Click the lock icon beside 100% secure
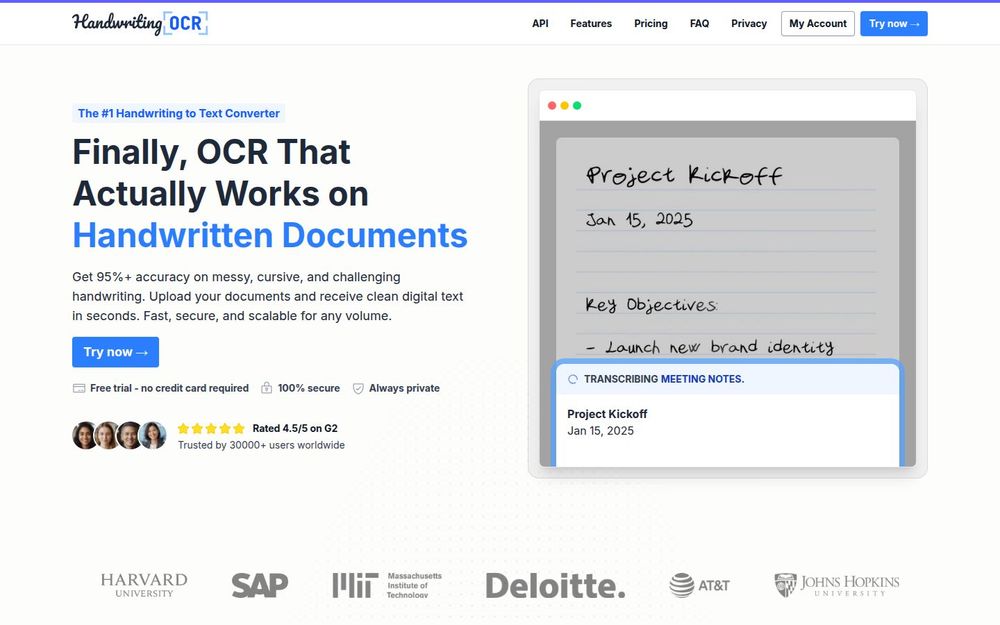1000x625 pixels. 267,388
